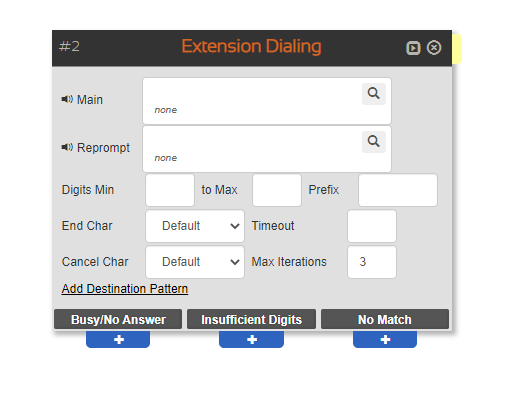Add node under Insufficient Digits with plus

pyautogui.click(x=251, y=339)
